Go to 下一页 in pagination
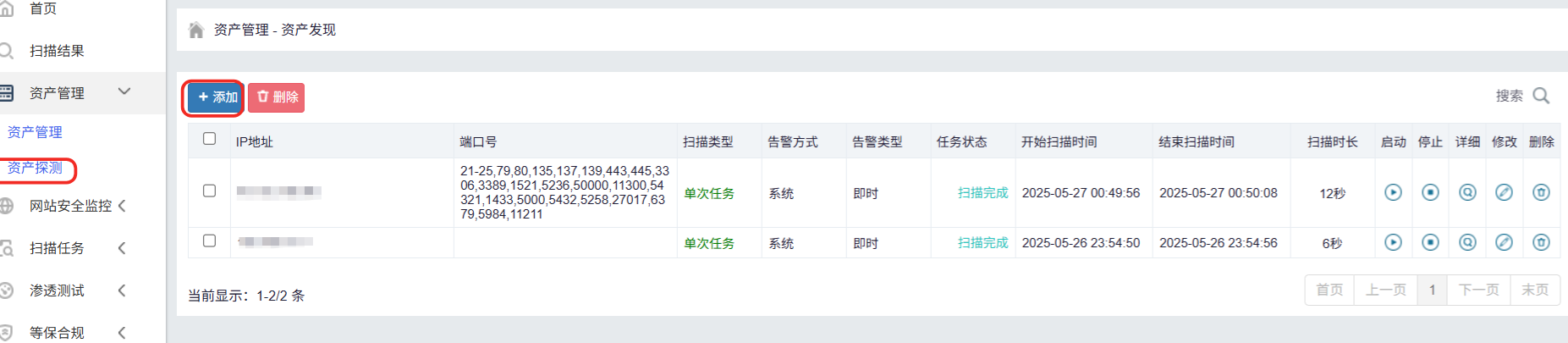1568x343 pixels. click(1478, 290)
